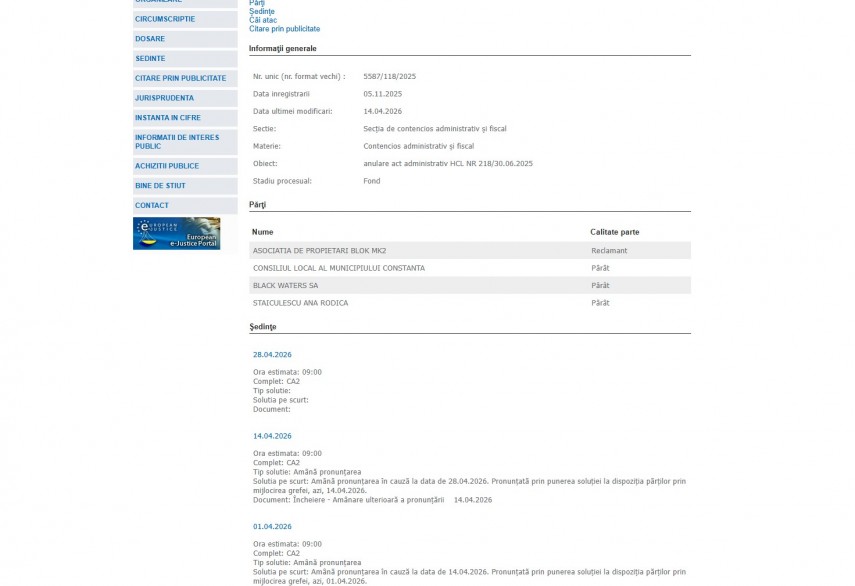Open the 14.04.2026 hearing date link
Screen dimensions: 855x586
pos(272,436)
